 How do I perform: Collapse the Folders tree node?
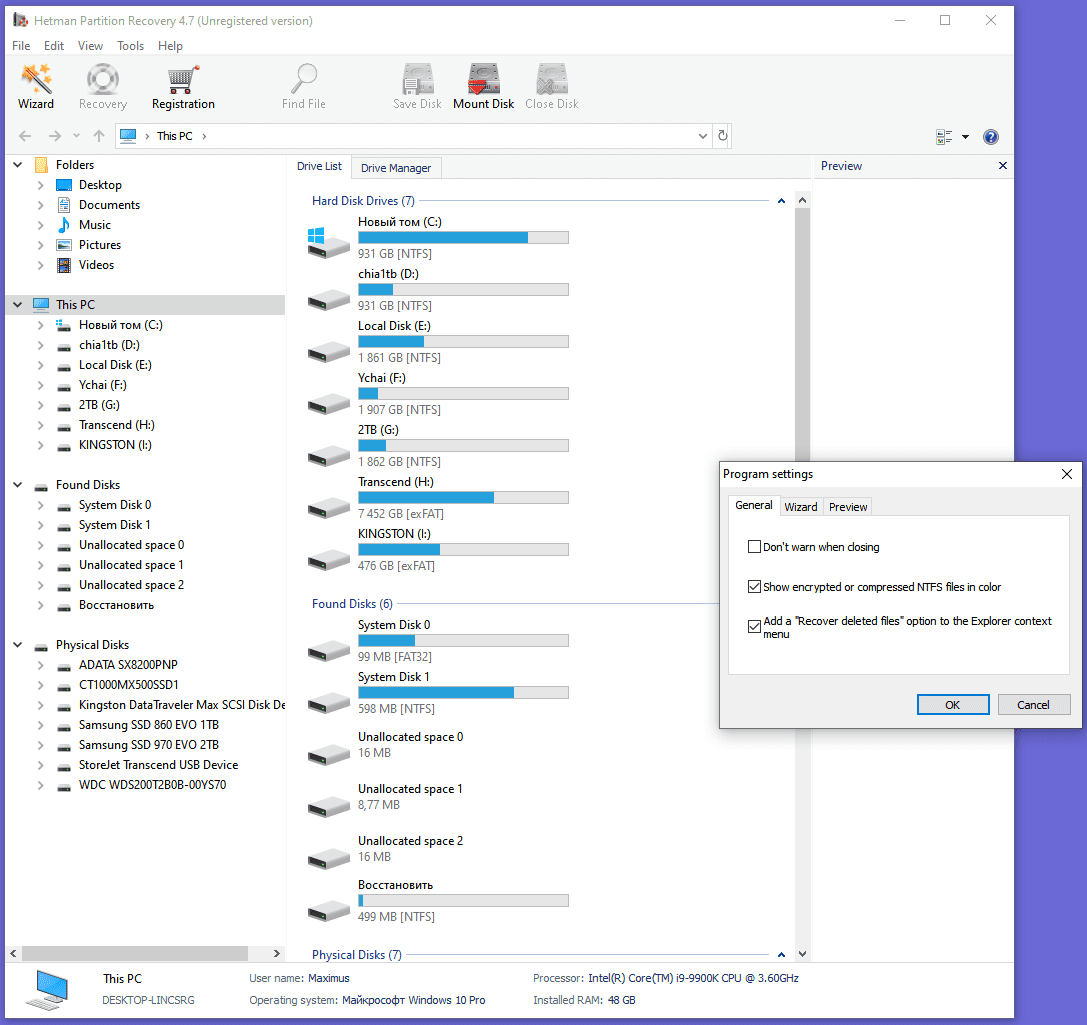pyautogui.click(x=18, y=164)
